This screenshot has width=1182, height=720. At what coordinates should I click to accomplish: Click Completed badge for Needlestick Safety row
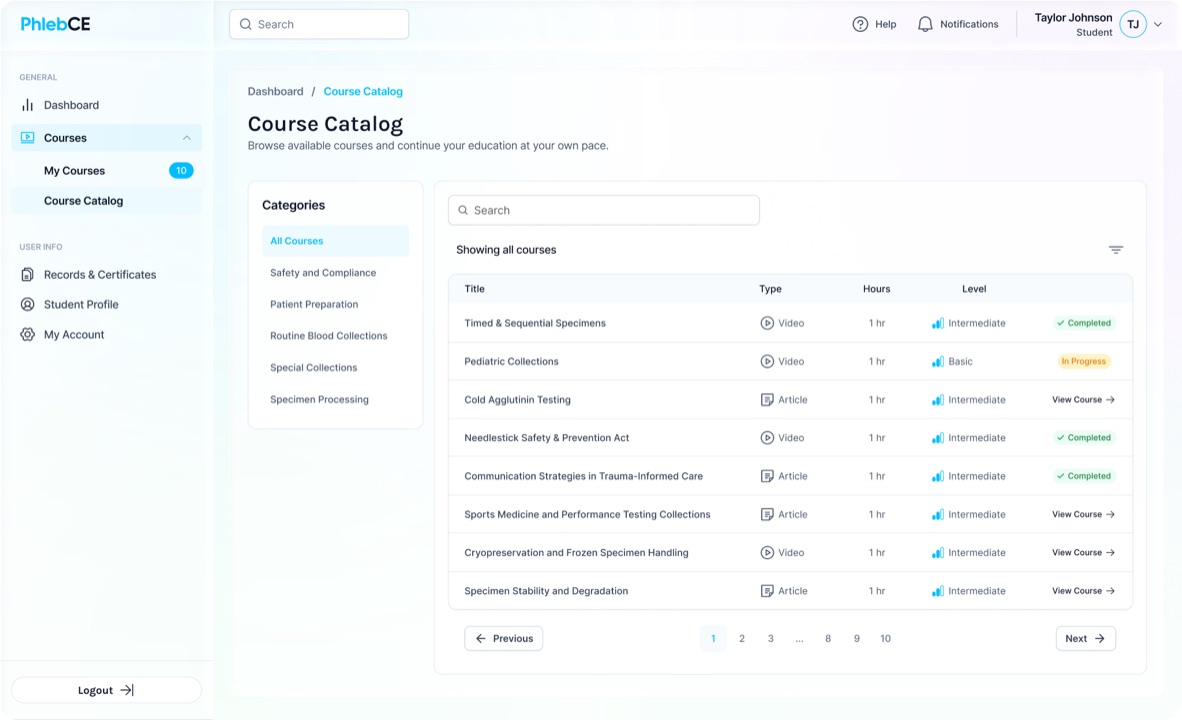click(x=1084, y=437)
